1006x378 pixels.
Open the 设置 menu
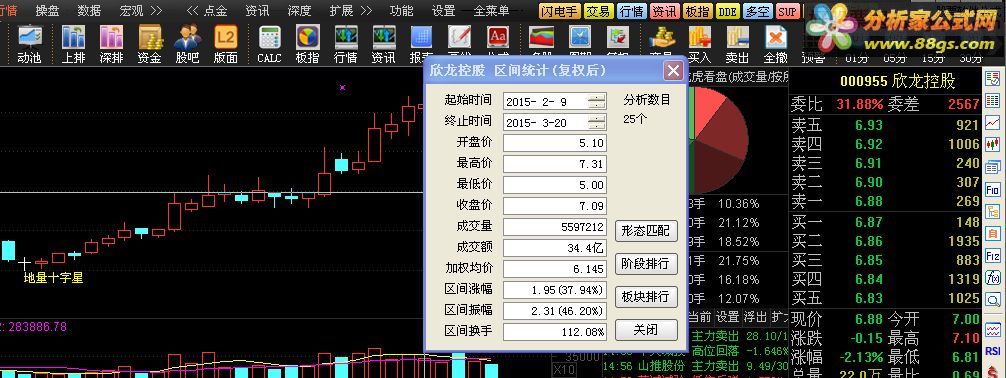coord(444,10)
